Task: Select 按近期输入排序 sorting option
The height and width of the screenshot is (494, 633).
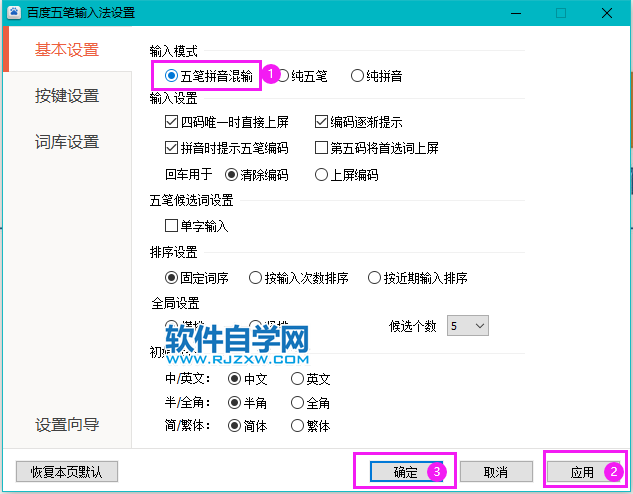Action: [x=376, y=278]
